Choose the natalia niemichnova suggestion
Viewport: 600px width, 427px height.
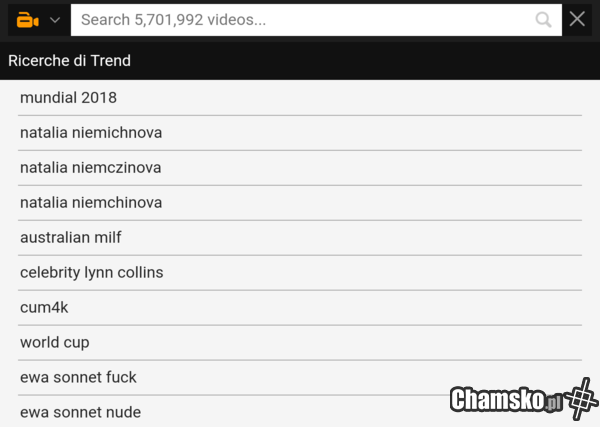pos(91,133)
